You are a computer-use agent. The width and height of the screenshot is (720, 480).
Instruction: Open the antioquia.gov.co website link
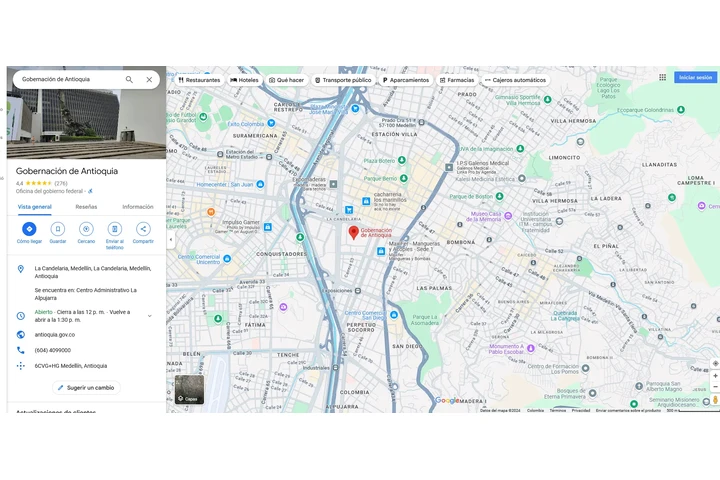[x=55, y=335]
